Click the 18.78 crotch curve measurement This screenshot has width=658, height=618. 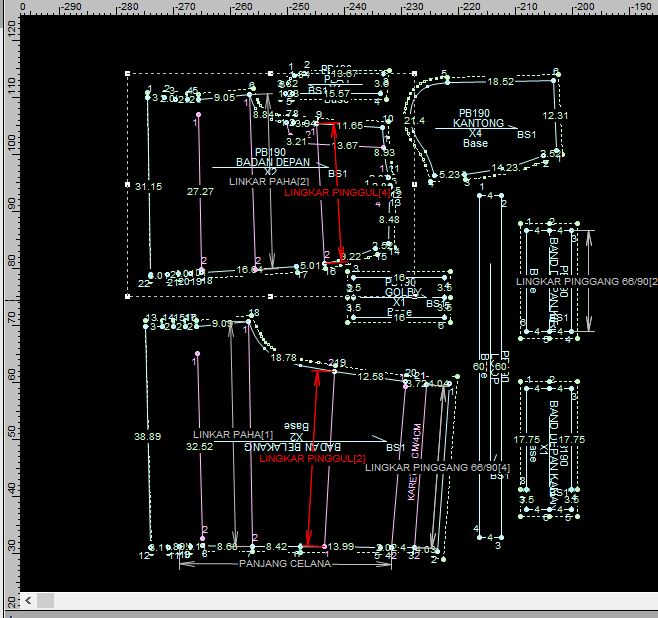point(284,357)
